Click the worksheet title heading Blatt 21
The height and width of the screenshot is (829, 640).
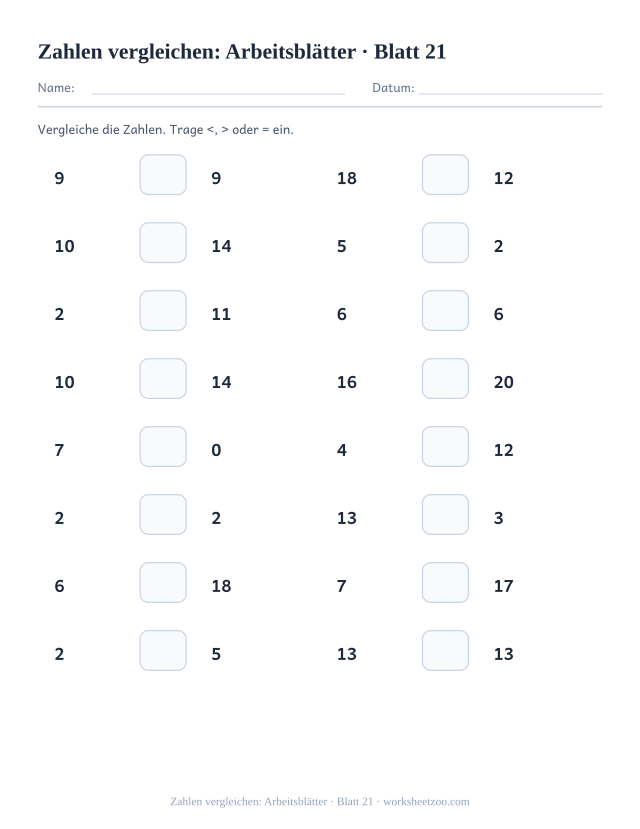tap(242, 52)
